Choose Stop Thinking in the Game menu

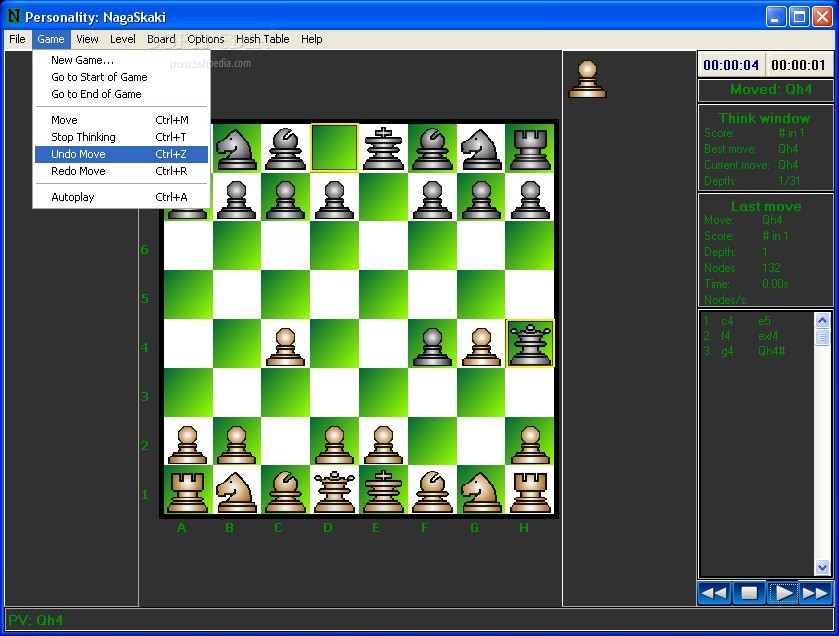click(x=121, y=137)
